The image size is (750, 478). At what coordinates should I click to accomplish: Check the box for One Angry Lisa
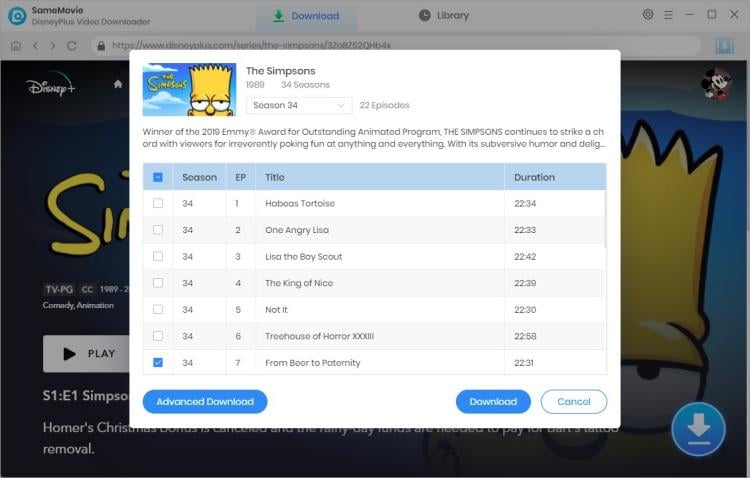coord(158,230)
